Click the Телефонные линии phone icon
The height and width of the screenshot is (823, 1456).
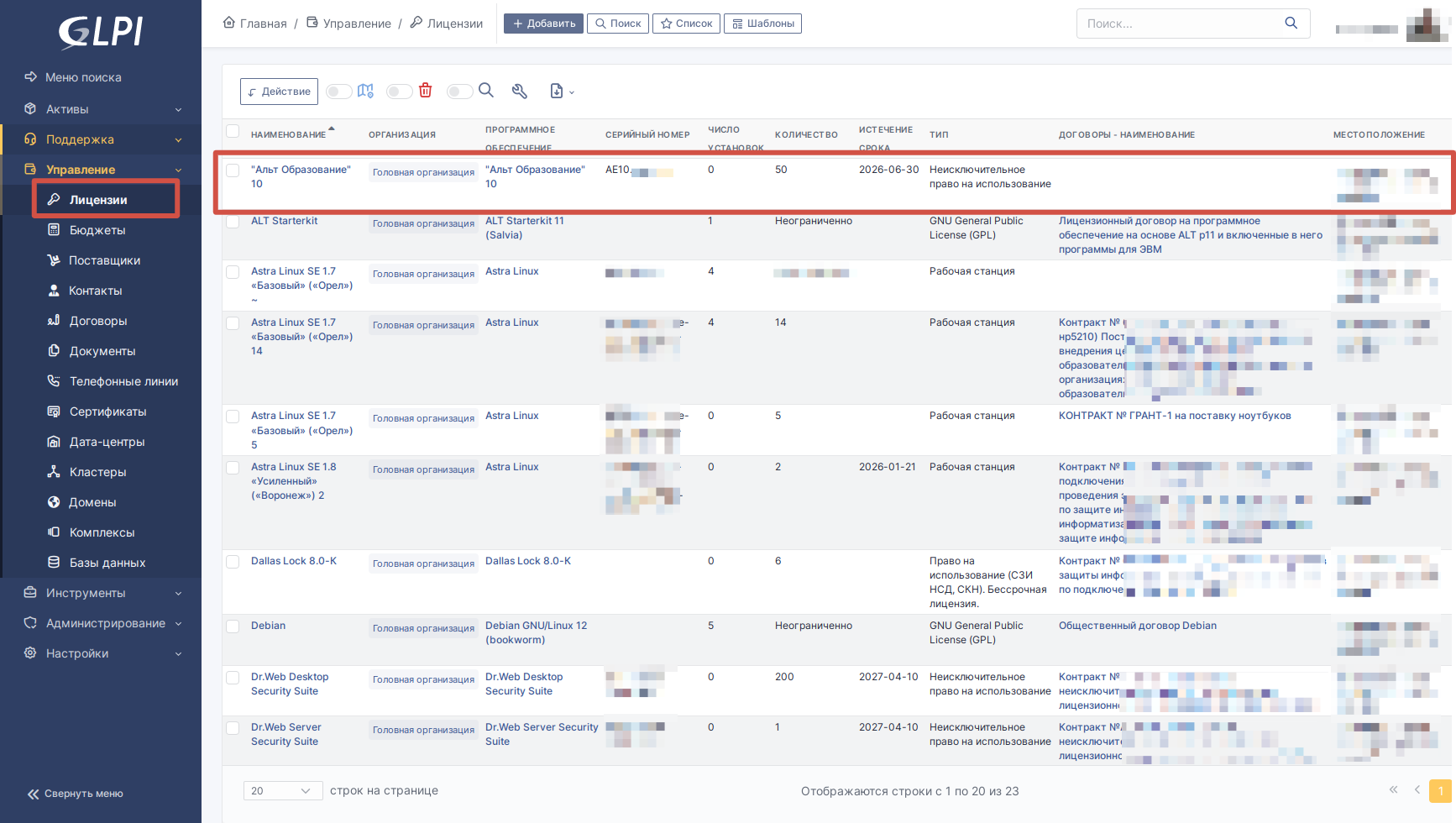pyautogui.click(x=54, y=381)
